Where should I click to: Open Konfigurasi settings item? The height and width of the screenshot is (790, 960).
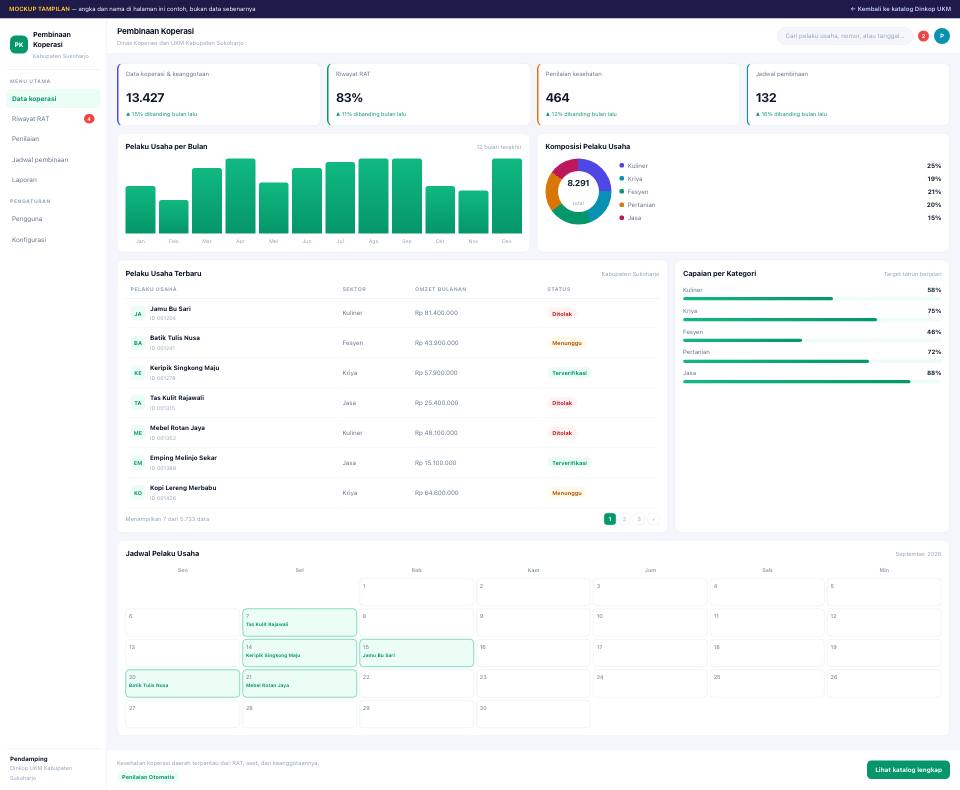(x=53, y=239)
